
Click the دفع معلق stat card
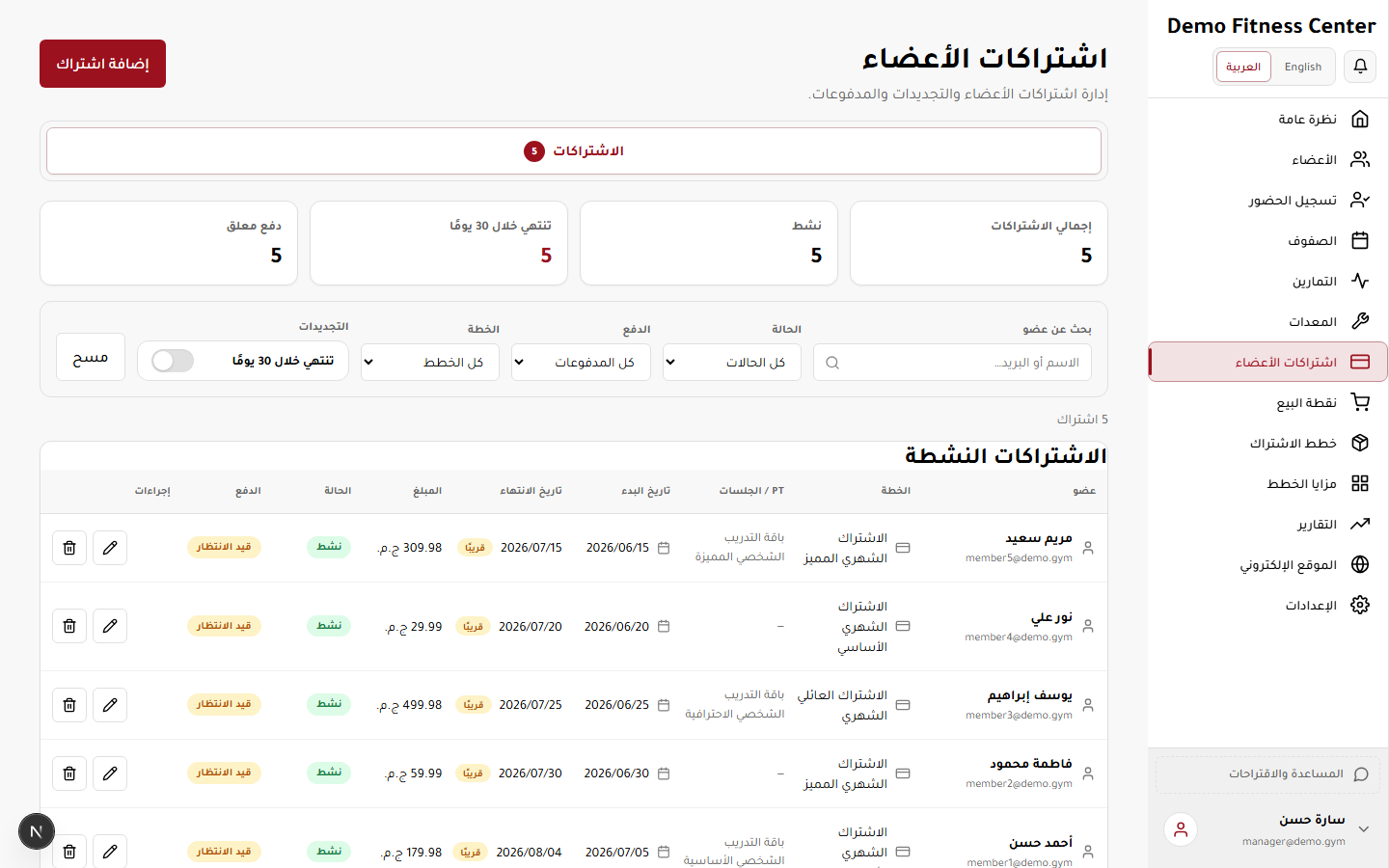click(x=169, y=243)
